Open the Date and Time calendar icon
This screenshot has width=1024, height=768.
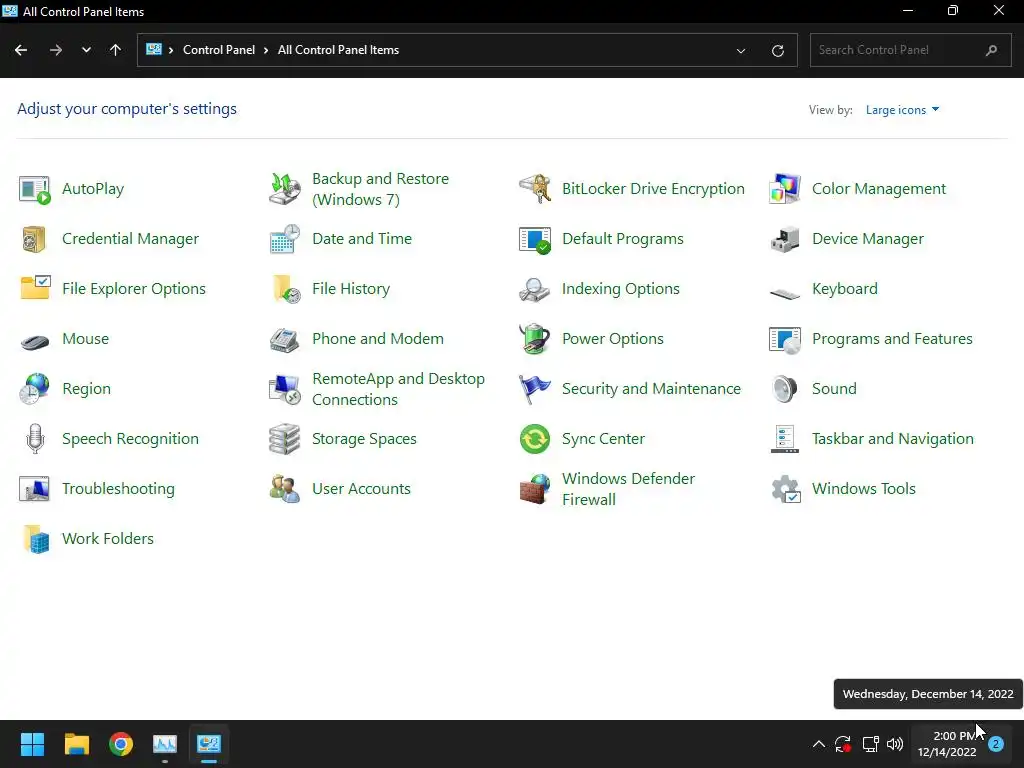[x=285, y=239]
